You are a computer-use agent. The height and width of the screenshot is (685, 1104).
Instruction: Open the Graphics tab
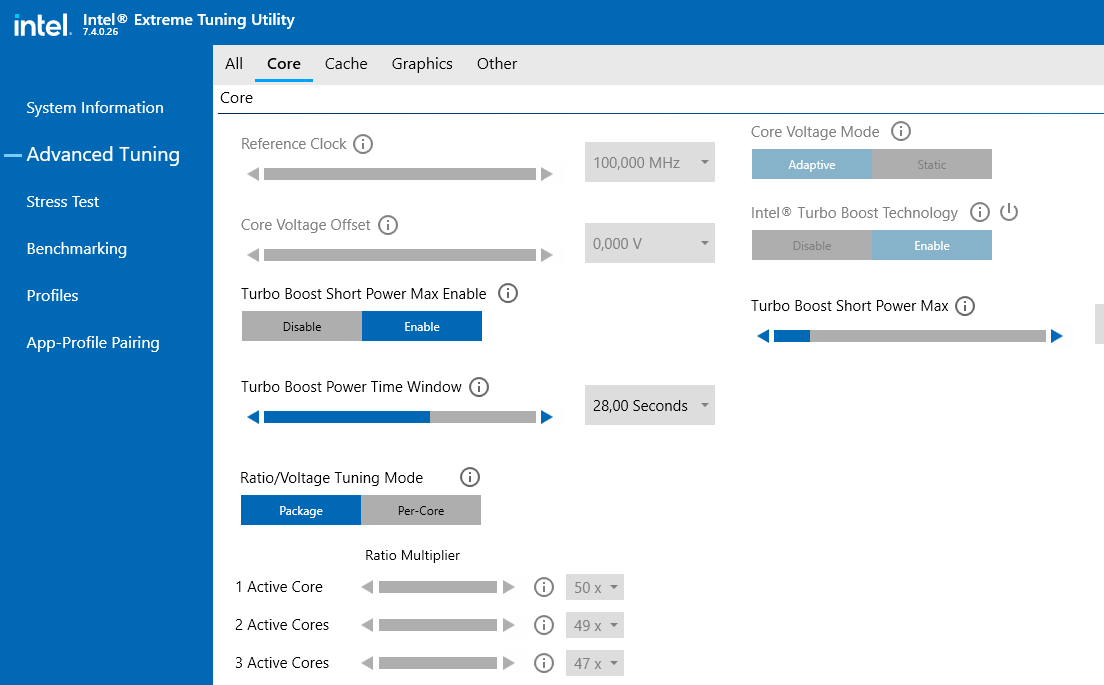tap(422, 64)
